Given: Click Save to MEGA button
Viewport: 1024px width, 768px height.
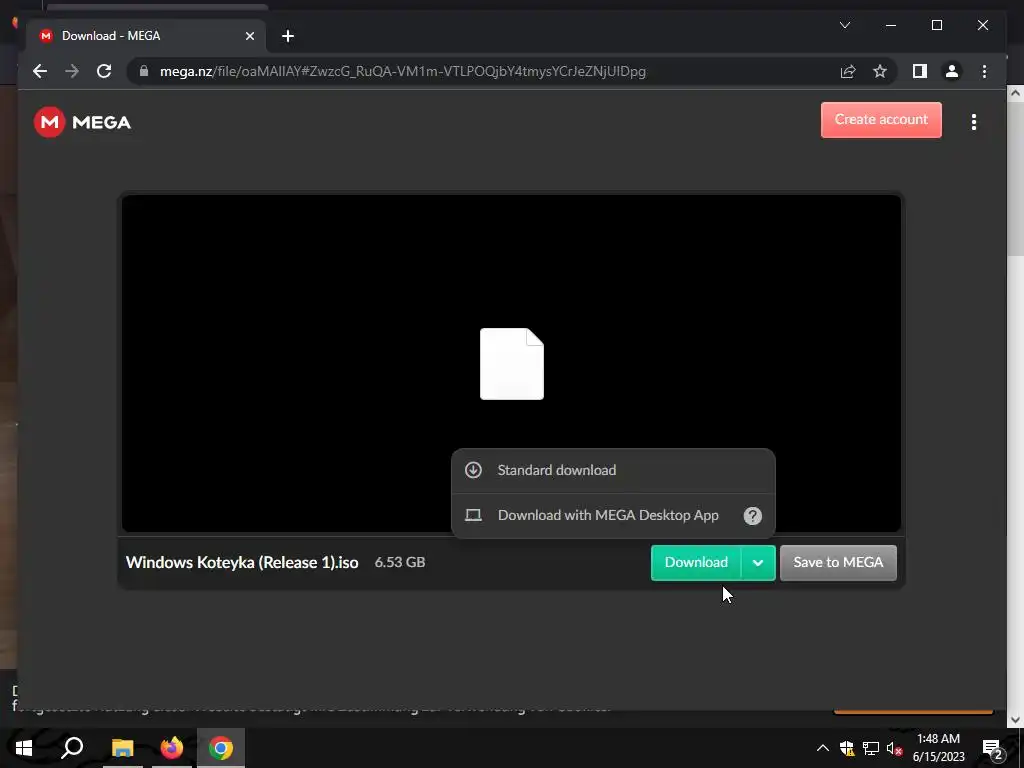Looking at the screenshot, I should [x=838, y=562].
